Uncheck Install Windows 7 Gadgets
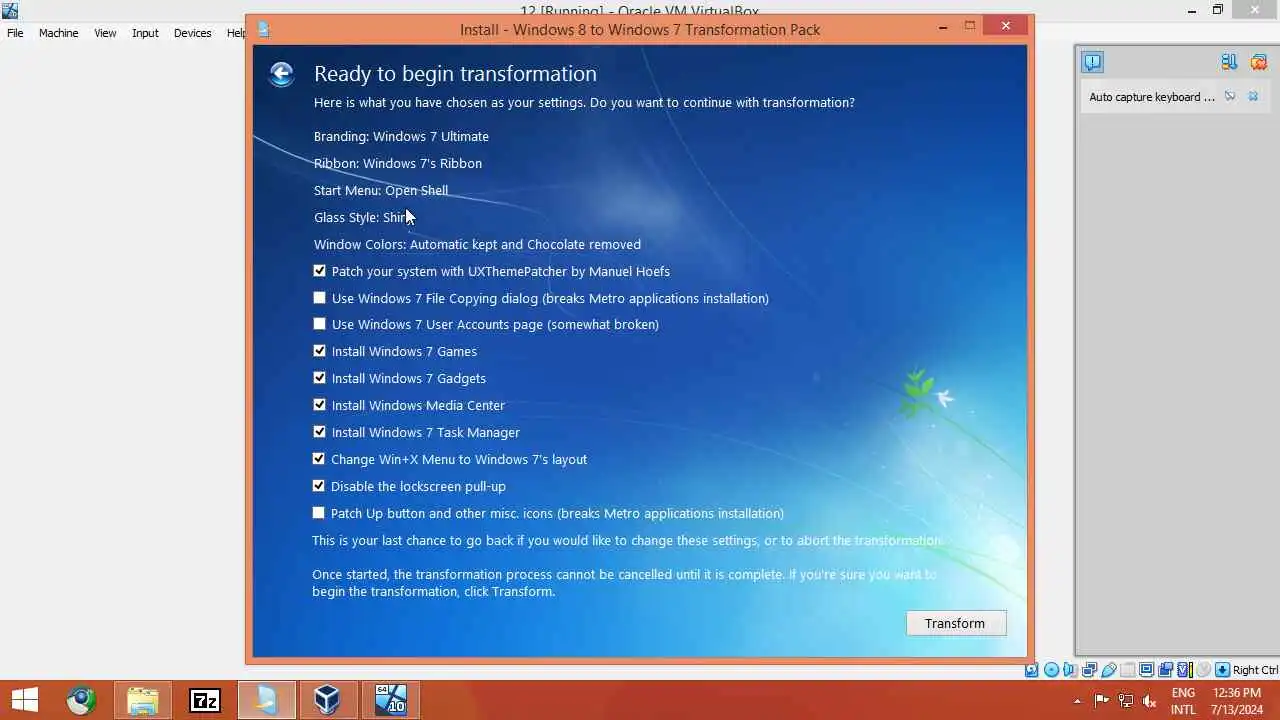 [x=319, y=378]
